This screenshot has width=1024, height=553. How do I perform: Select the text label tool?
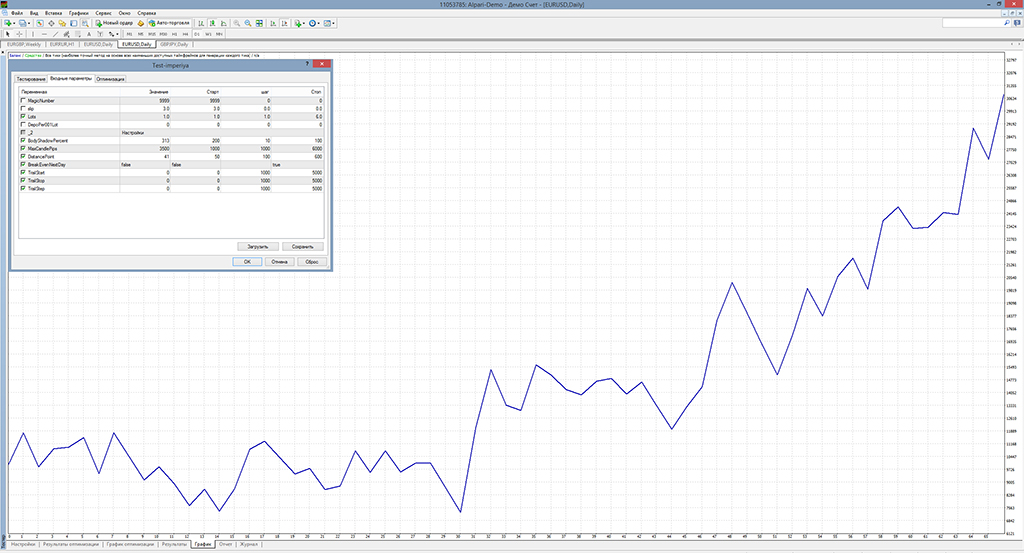[x=100, y=34]
